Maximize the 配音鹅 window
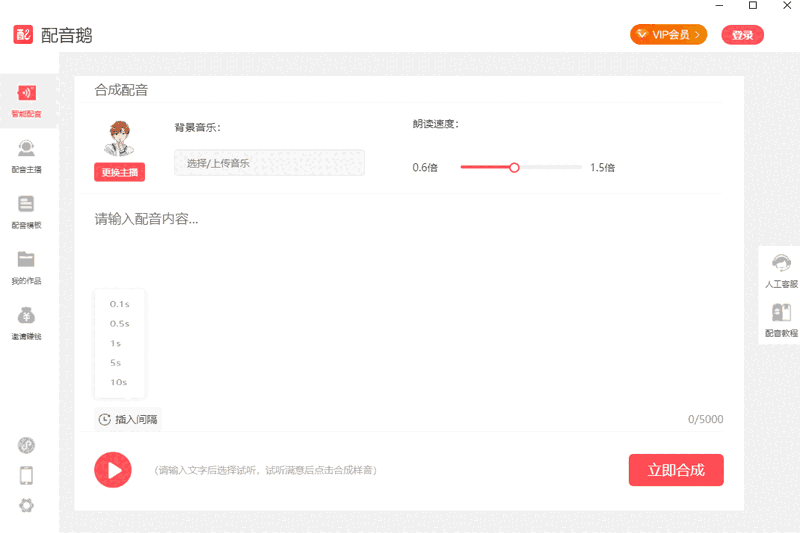The image size is (800, 533). point(753,6)
